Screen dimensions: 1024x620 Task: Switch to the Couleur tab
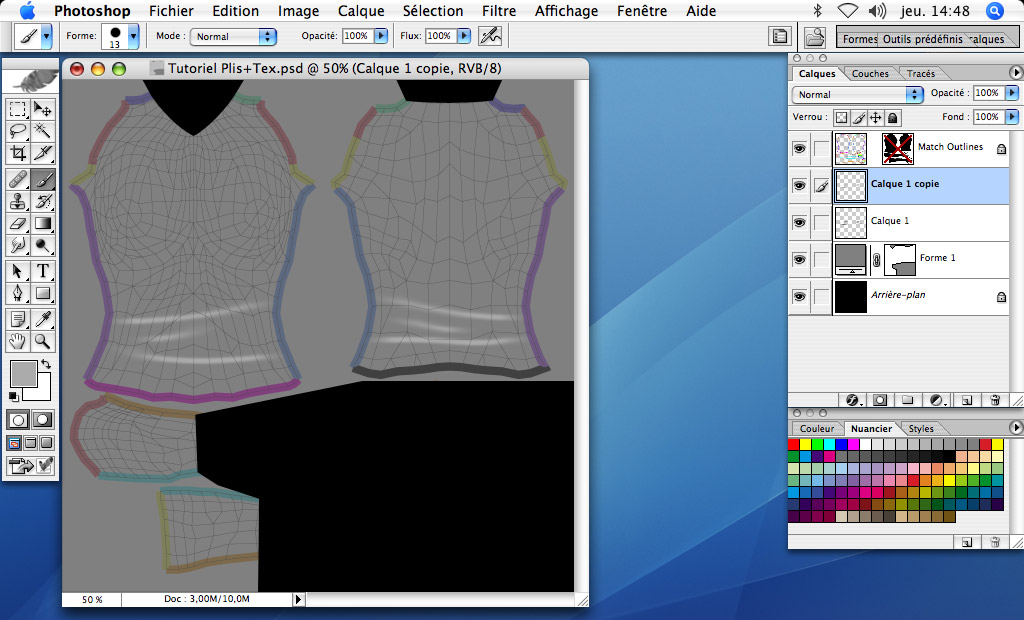816,429
